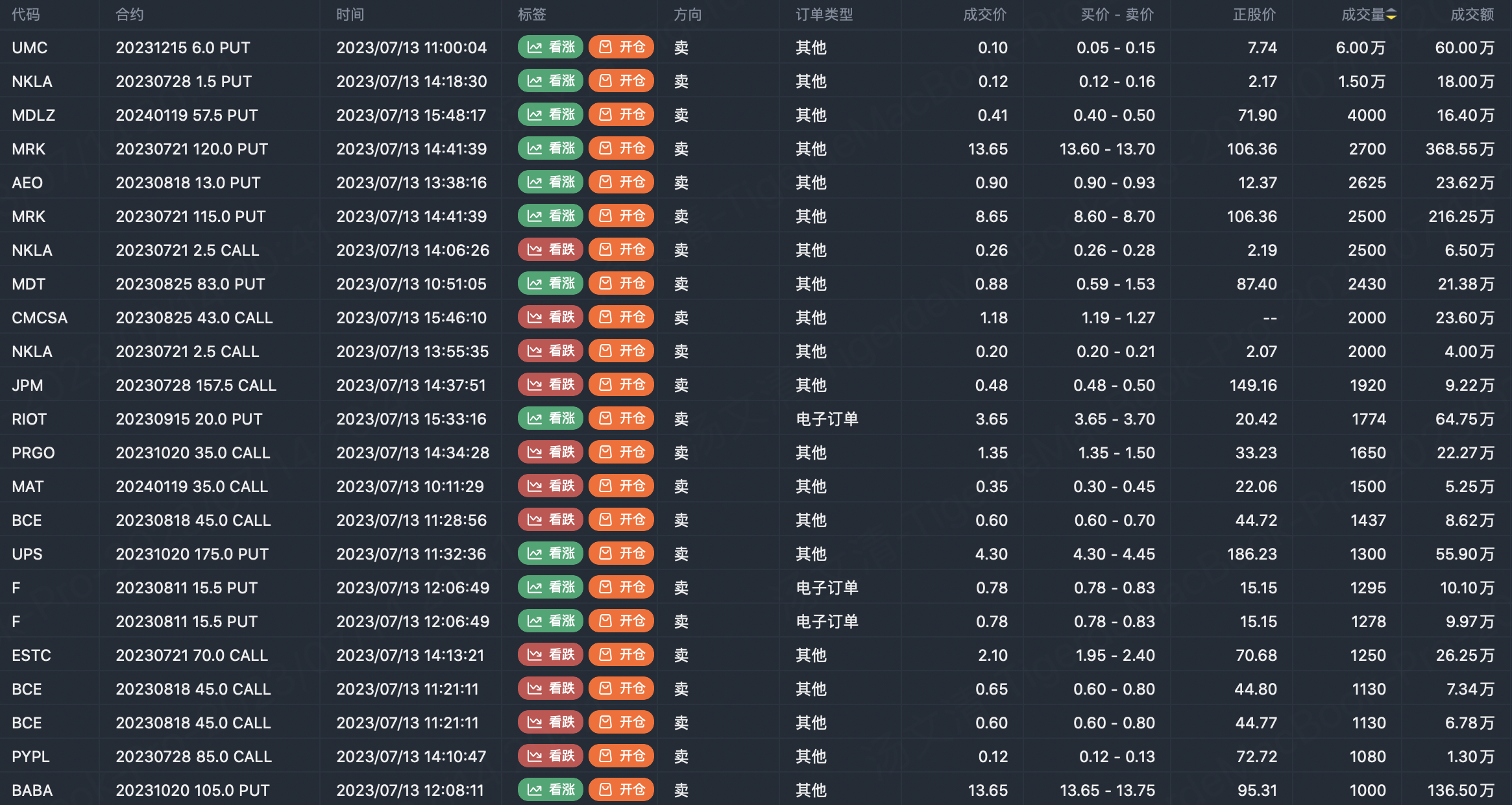Image resolution: width=1512 pixels, height=805 pixels.
Task: Sort by the 成交额 column header
Action: coord(1472,15)
